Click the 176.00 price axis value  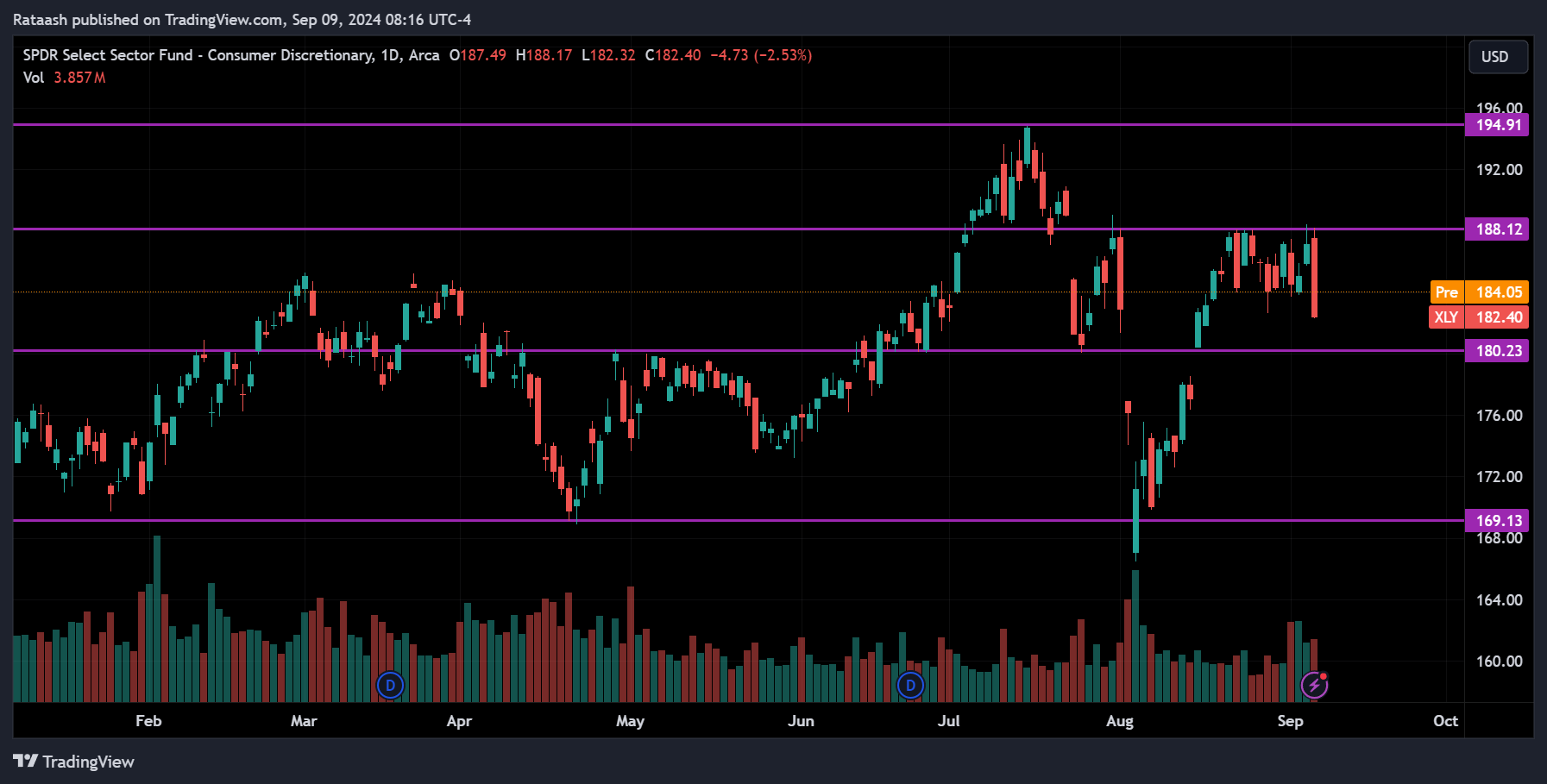1499,416
